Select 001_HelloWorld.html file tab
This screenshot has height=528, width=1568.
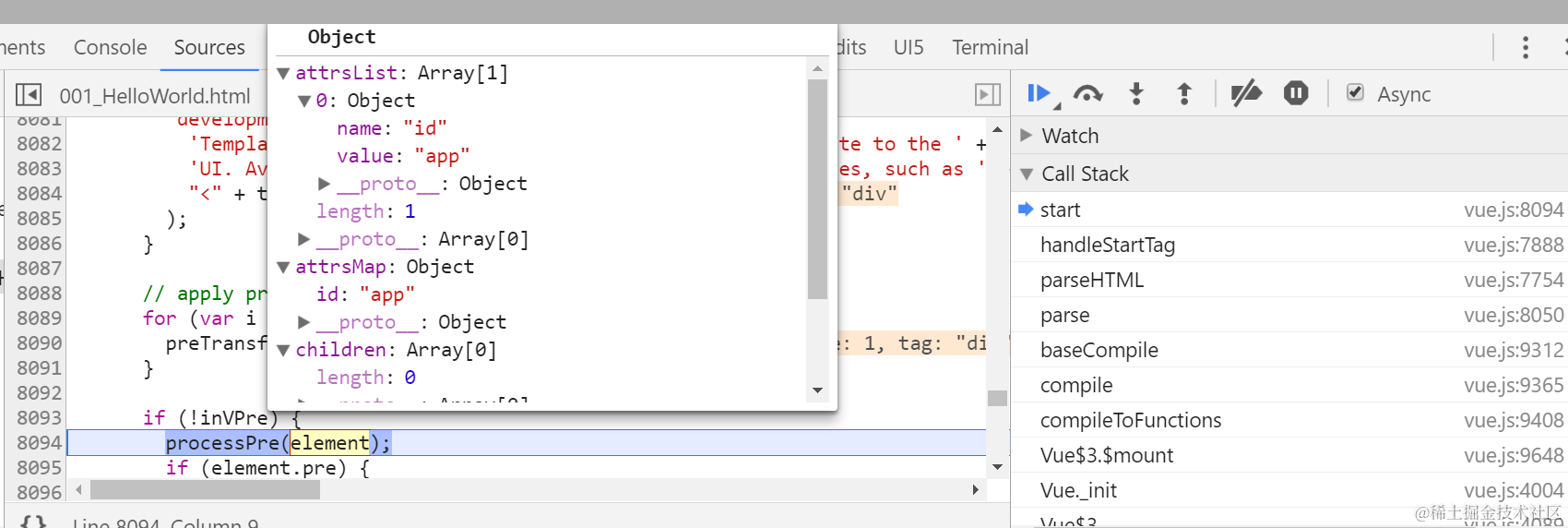[155, 96]
